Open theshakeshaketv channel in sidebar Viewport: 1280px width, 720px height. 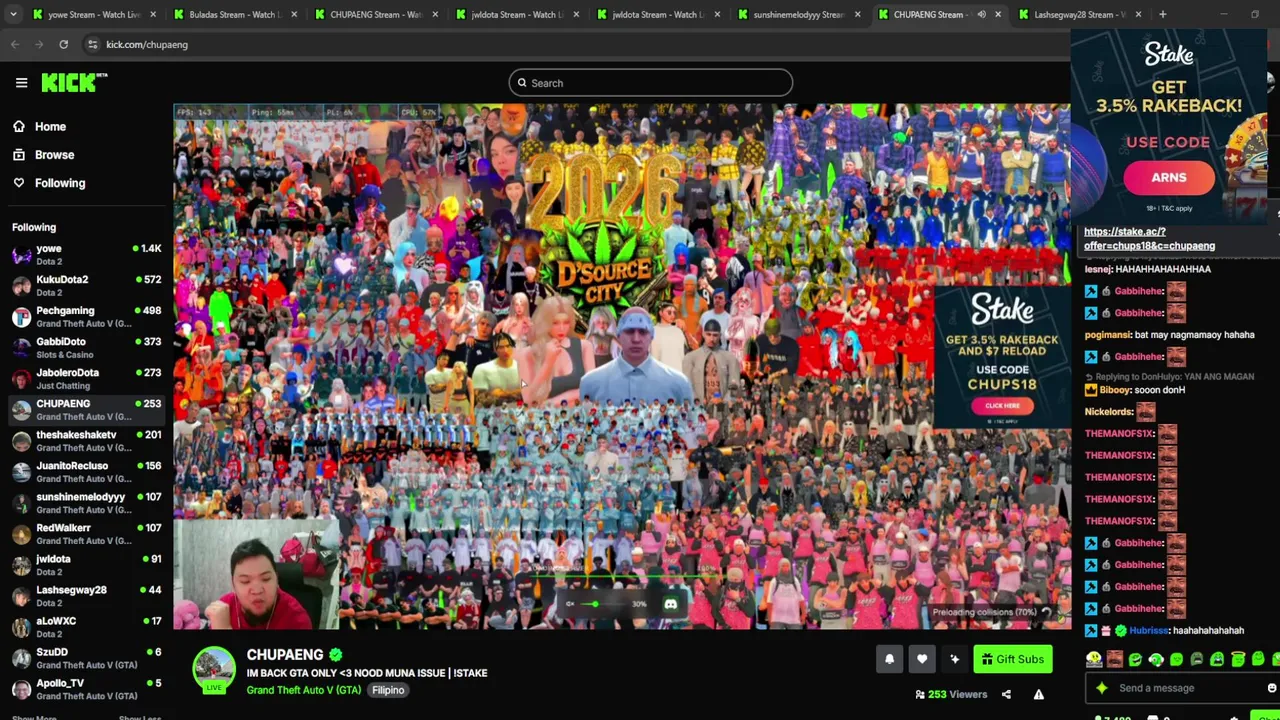coord(87,440)
